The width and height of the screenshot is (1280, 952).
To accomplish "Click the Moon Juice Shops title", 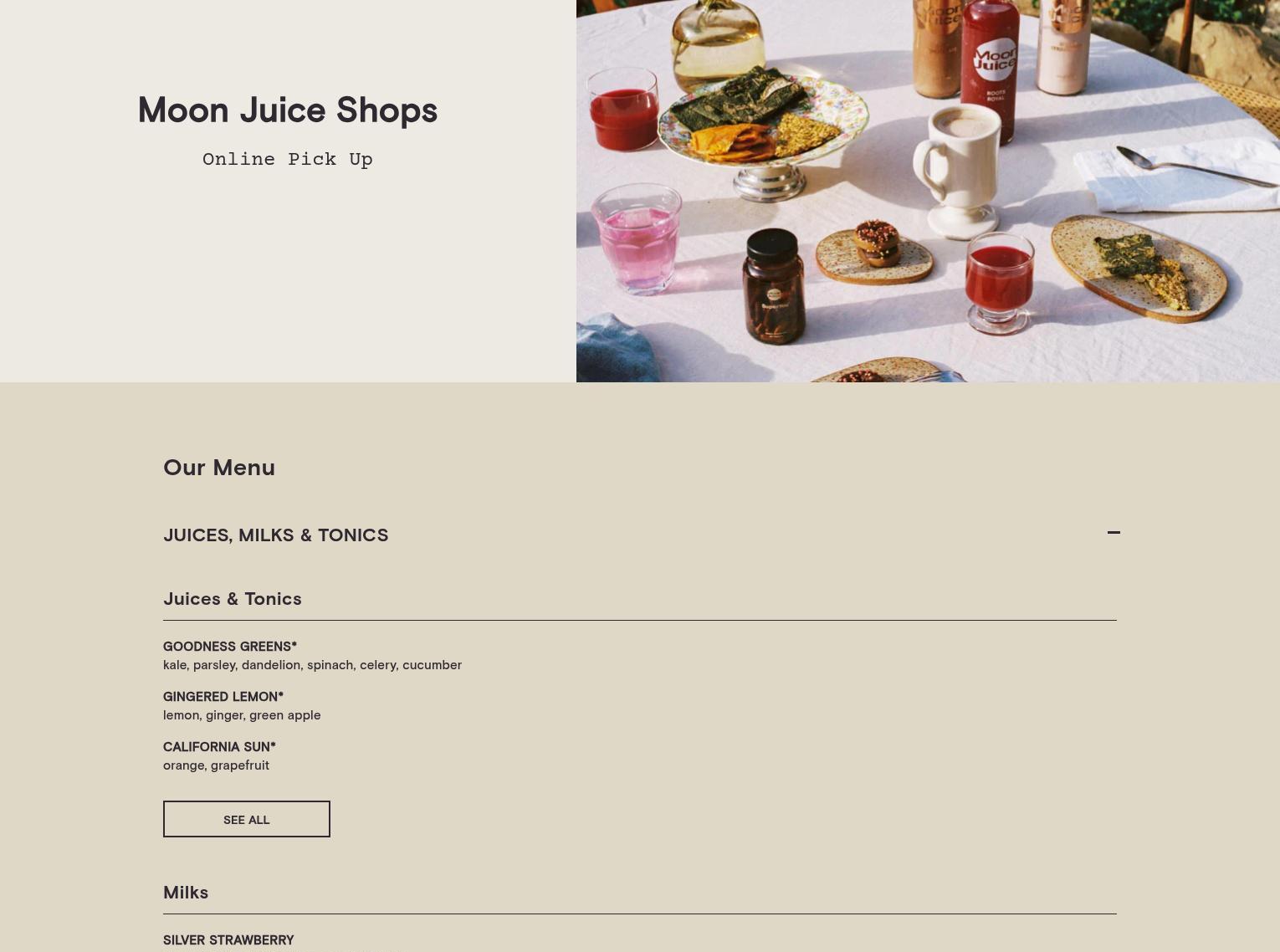I will click(288, 110).
